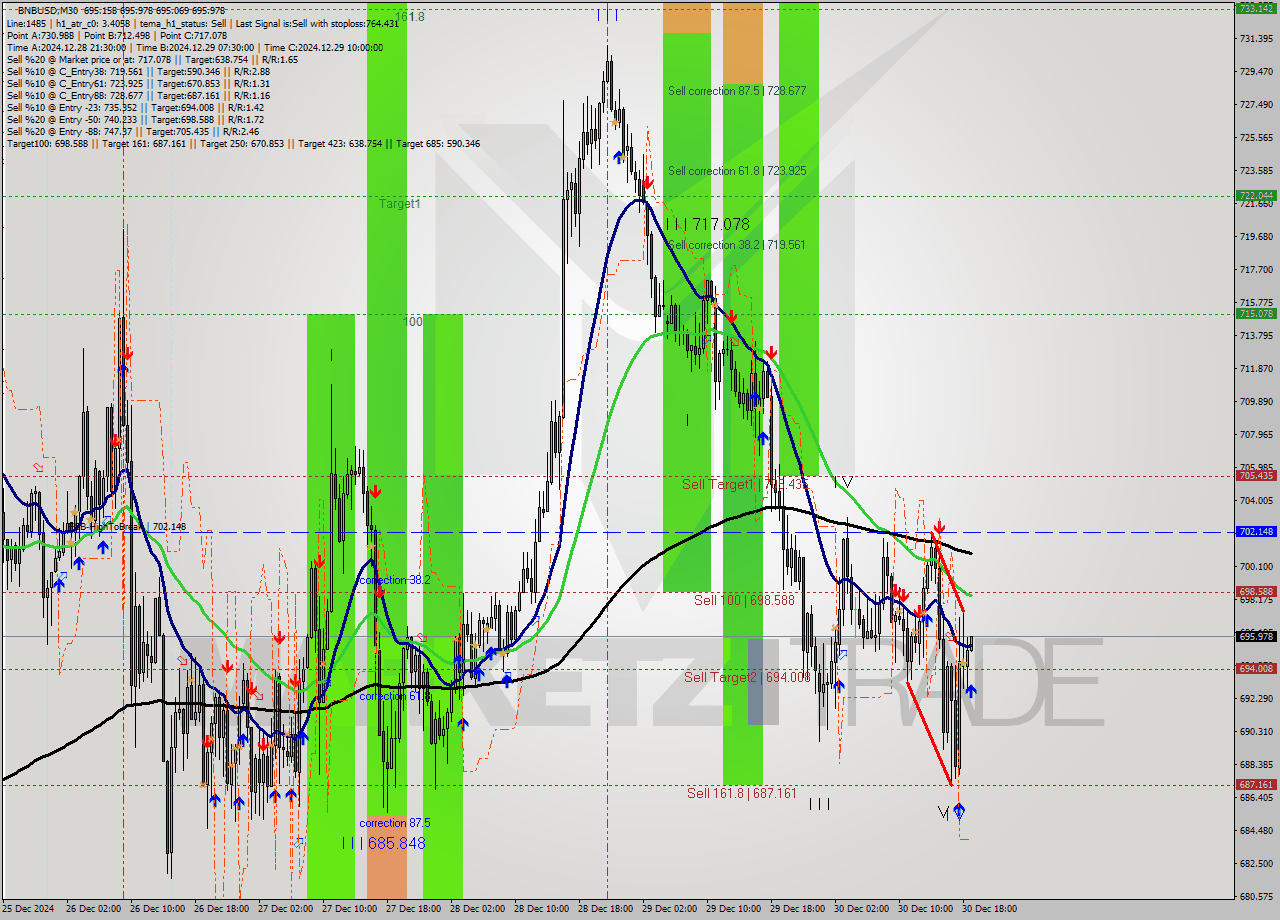1280x920 pixels.
Task: Select the '| | | 717.078' wave label
Action: [707, 225]
